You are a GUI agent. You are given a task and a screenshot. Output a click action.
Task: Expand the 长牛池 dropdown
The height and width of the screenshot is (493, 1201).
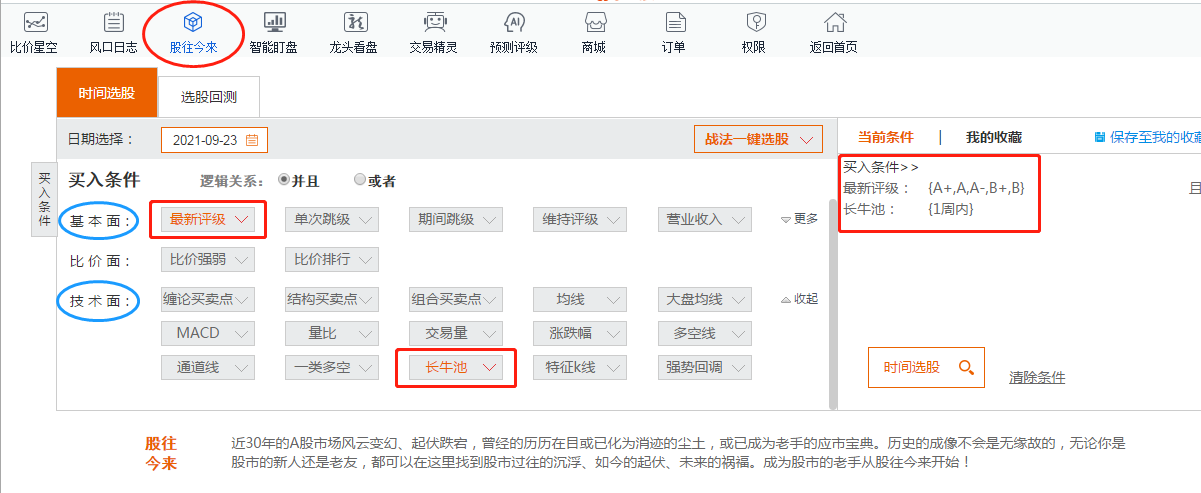[456, 367]
